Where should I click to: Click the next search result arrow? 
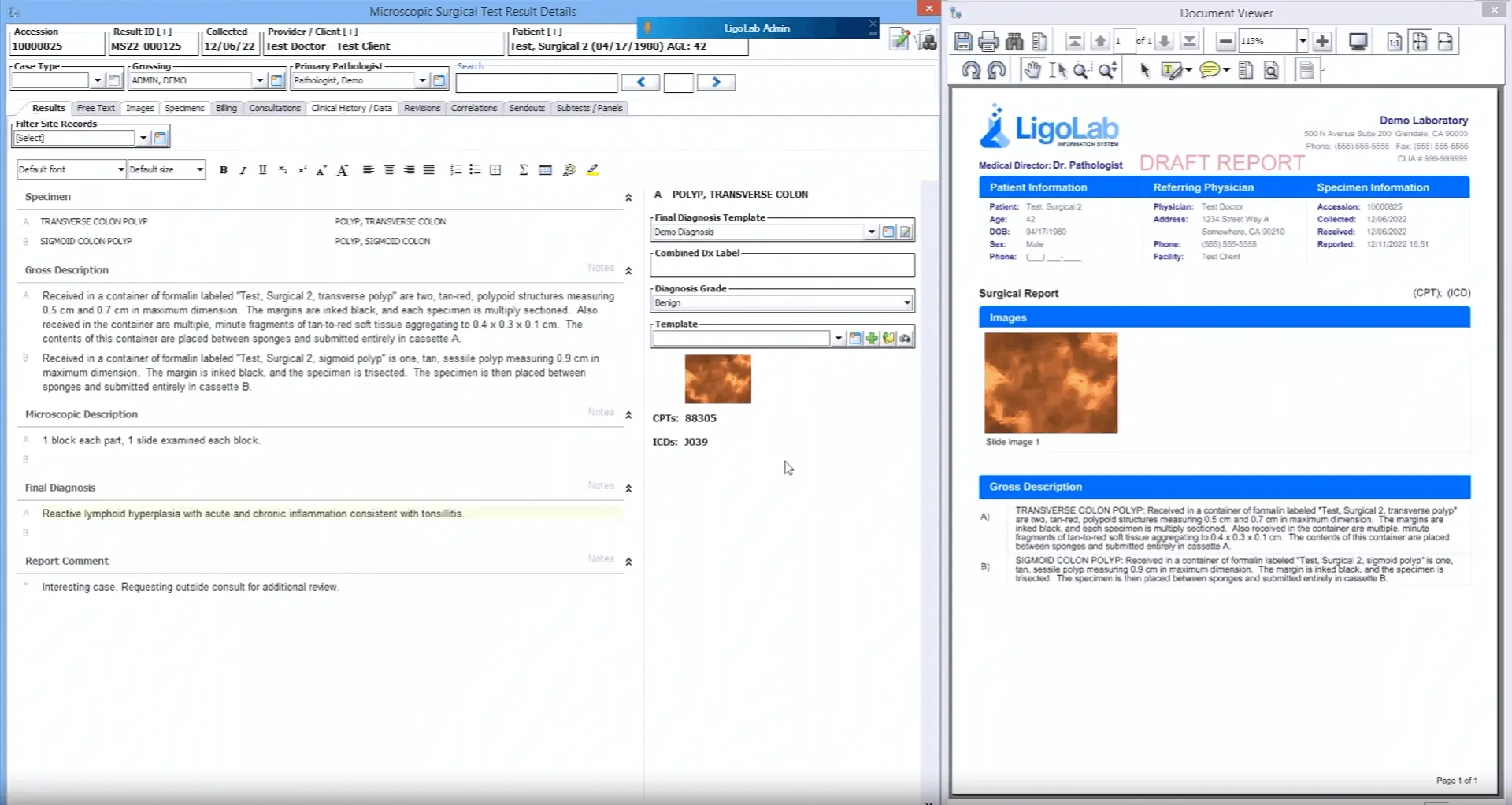pos(716,82)
